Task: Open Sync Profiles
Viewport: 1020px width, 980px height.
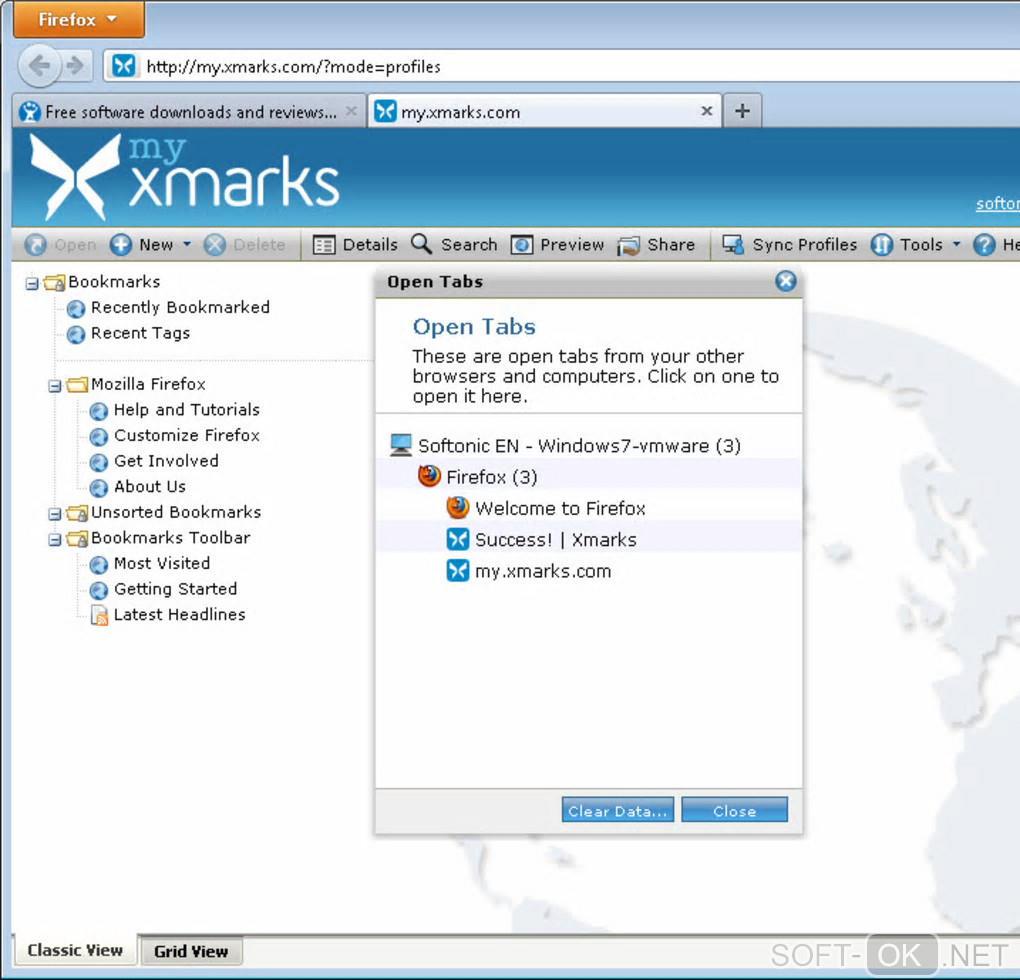Action: pyautogui.click(x=790, y=245)
